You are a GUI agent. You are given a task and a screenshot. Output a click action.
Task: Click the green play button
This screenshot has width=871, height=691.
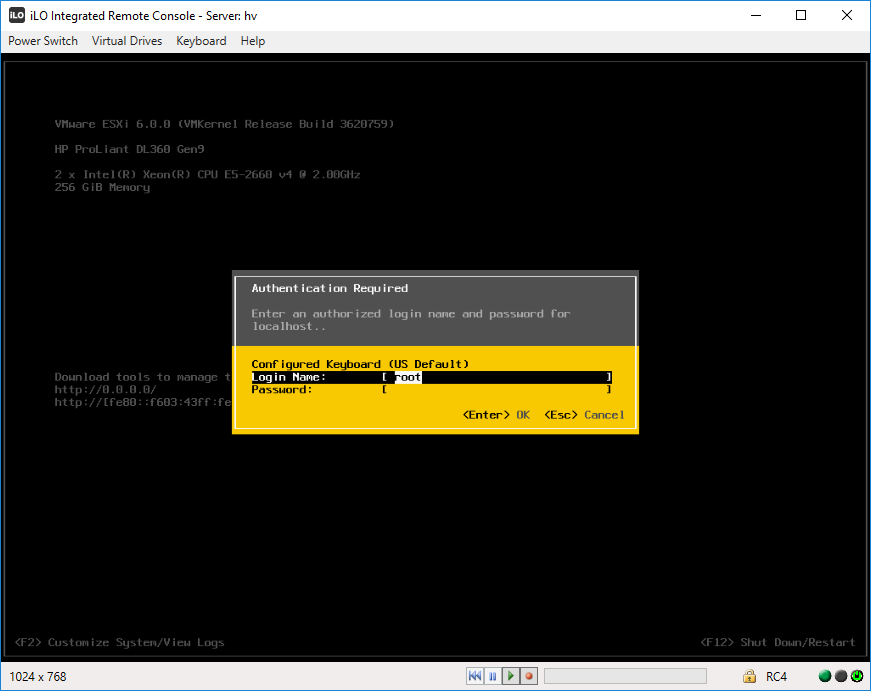(510, 676)
